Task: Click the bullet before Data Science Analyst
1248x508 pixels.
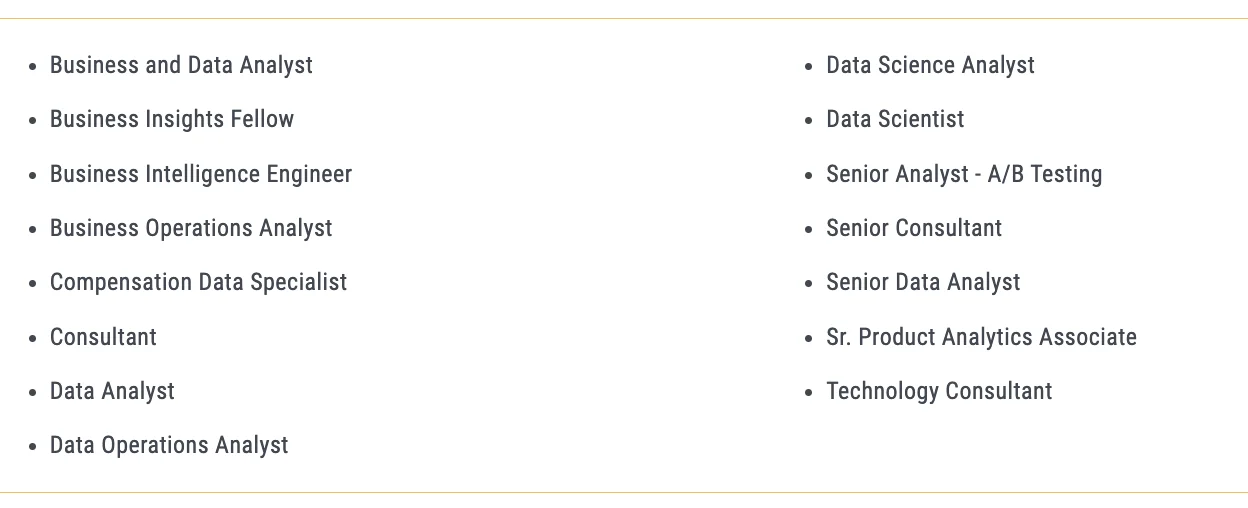Action: click(809, 67)
